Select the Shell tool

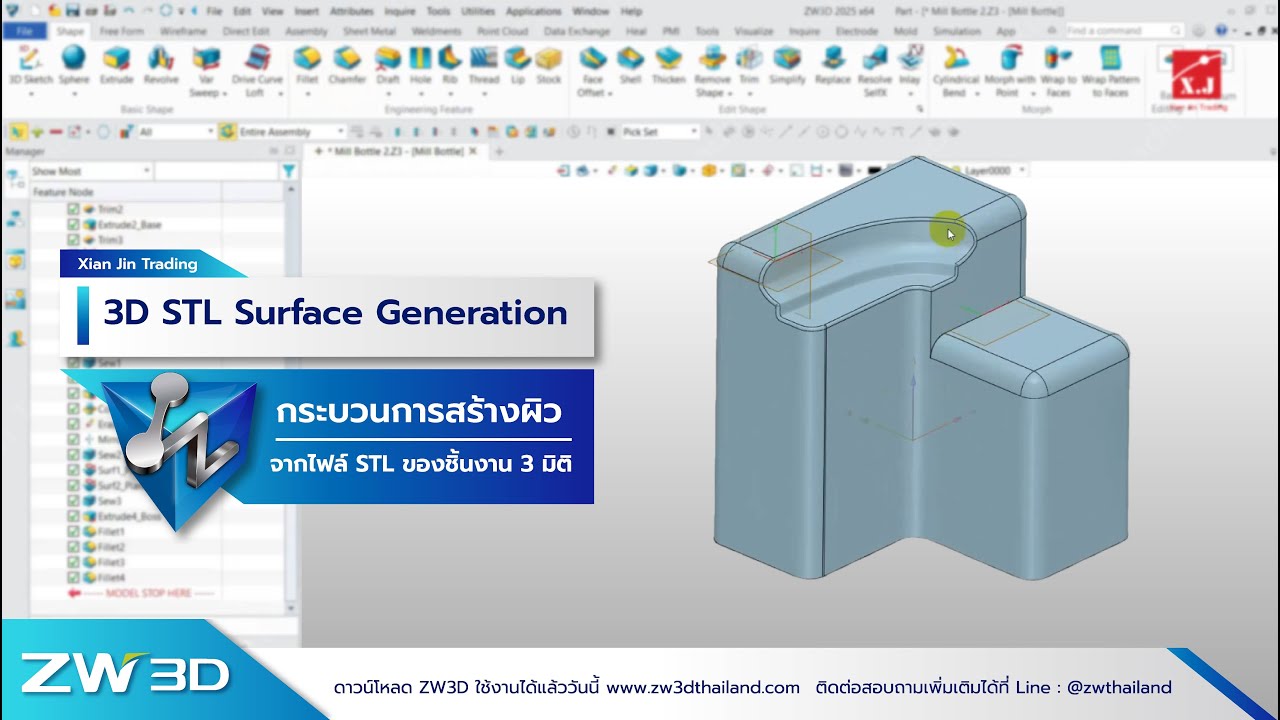pyautogui.click(x=630, y=64)
